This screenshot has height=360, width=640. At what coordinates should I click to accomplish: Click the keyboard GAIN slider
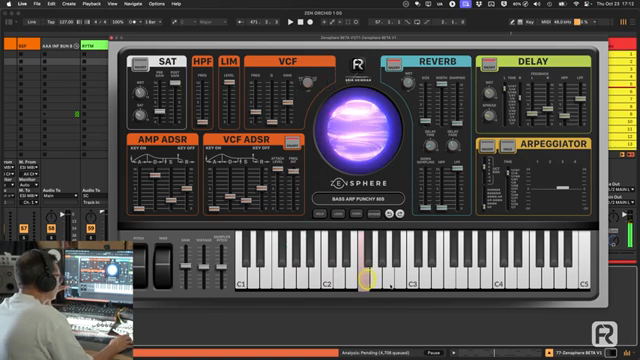click(186, 266)
